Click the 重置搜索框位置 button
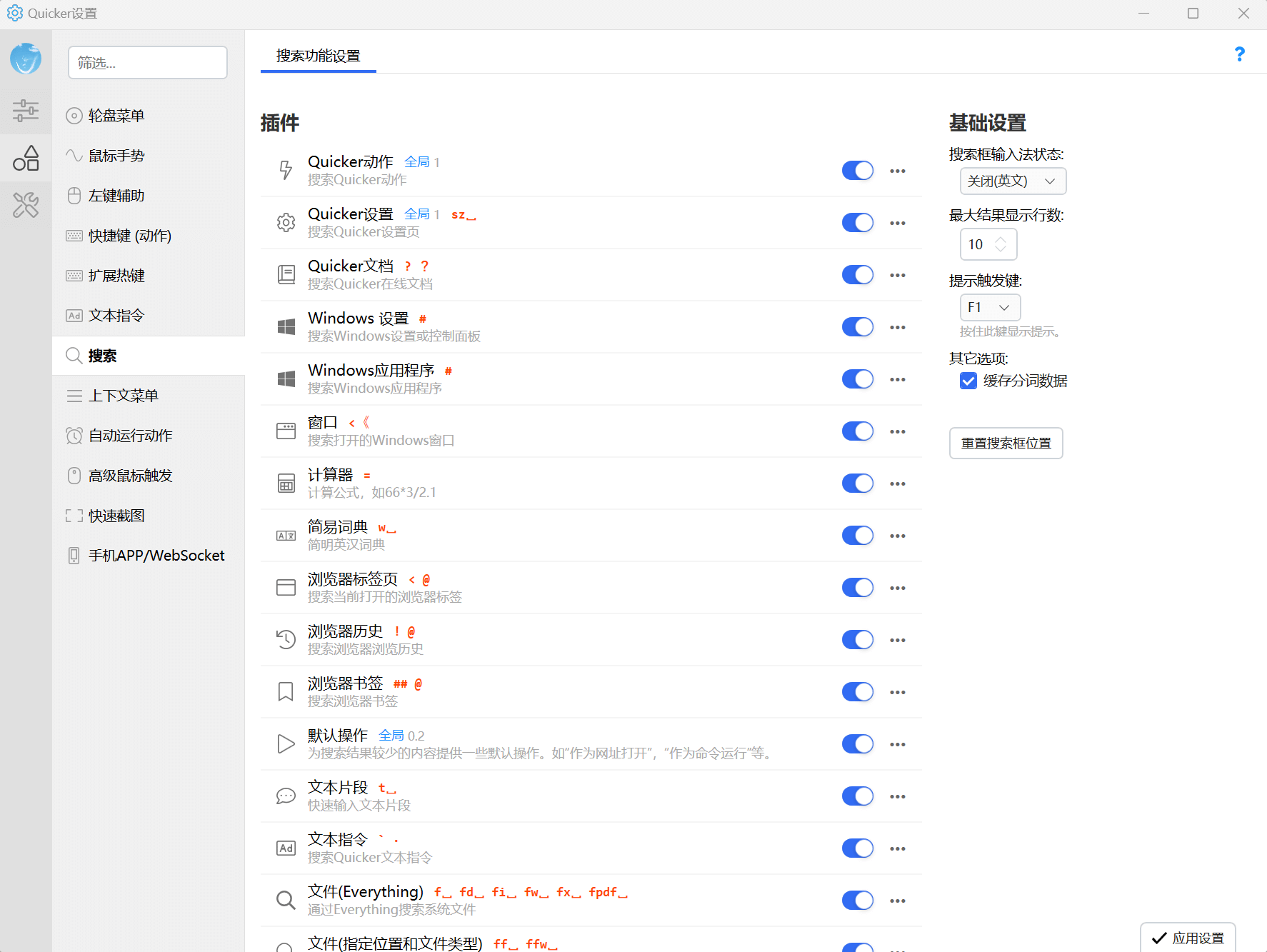Viewport: 1267px width, 952px height. pos(1006,444)
